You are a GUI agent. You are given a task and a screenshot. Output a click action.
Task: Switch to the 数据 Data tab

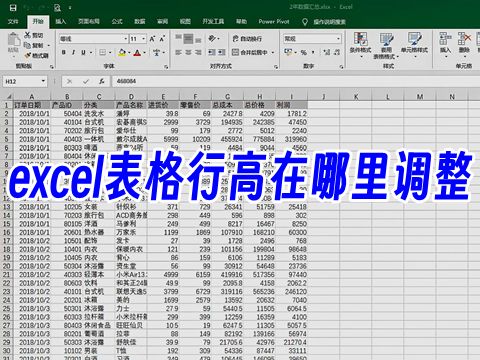(140, 22)
